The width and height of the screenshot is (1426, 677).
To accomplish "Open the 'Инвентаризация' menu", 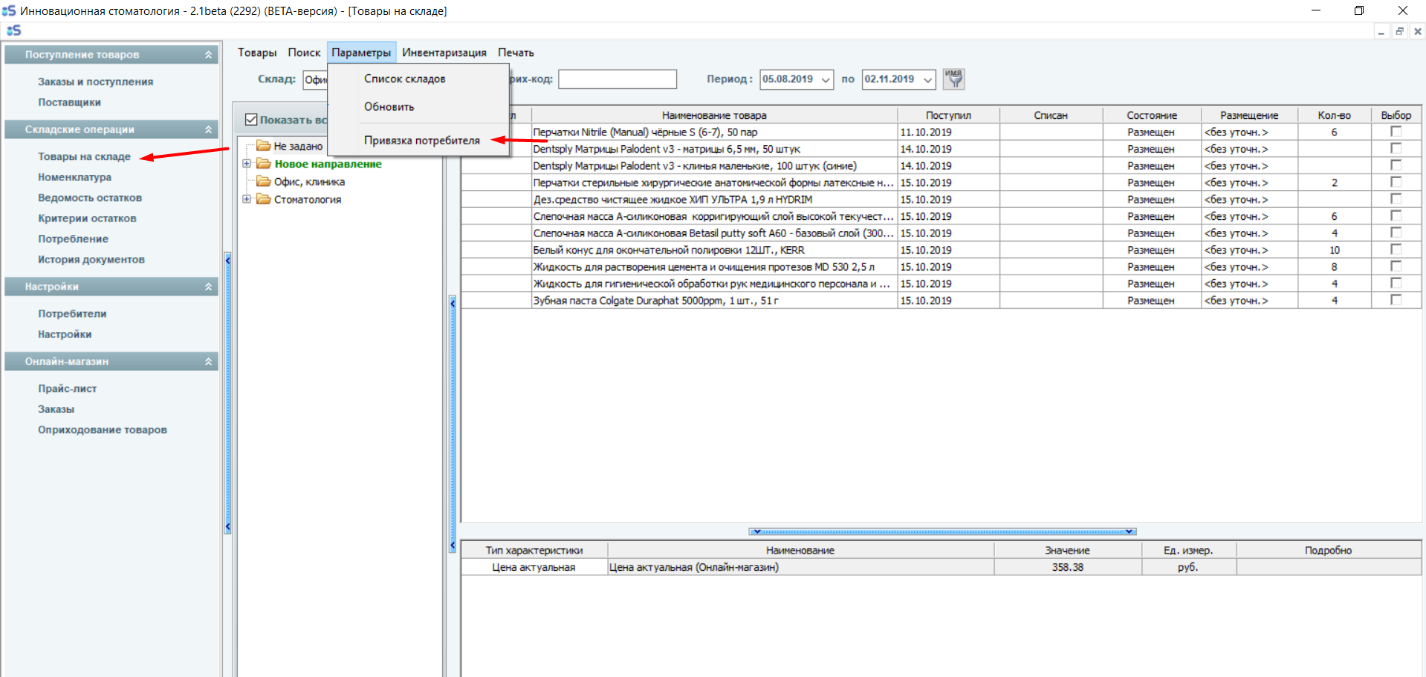I will pos(444,53).
